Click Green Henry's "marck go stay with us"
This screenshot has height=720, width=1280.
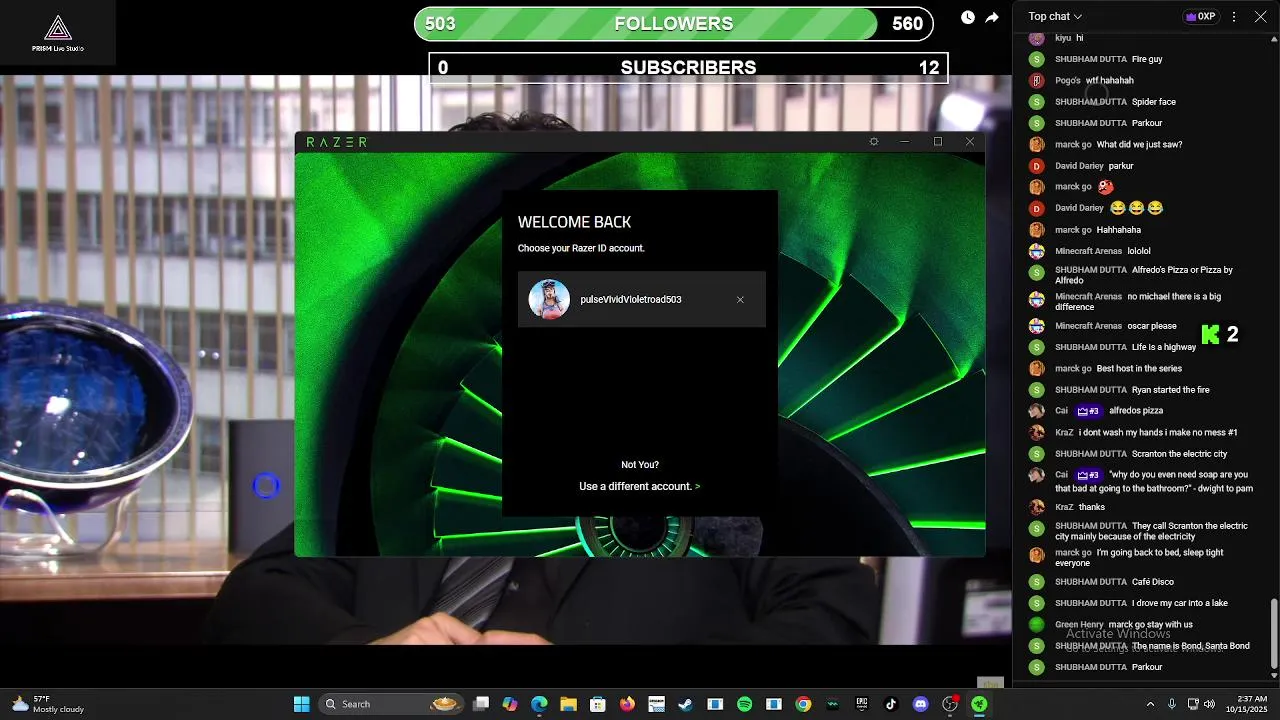click(x=1150, y=625)
